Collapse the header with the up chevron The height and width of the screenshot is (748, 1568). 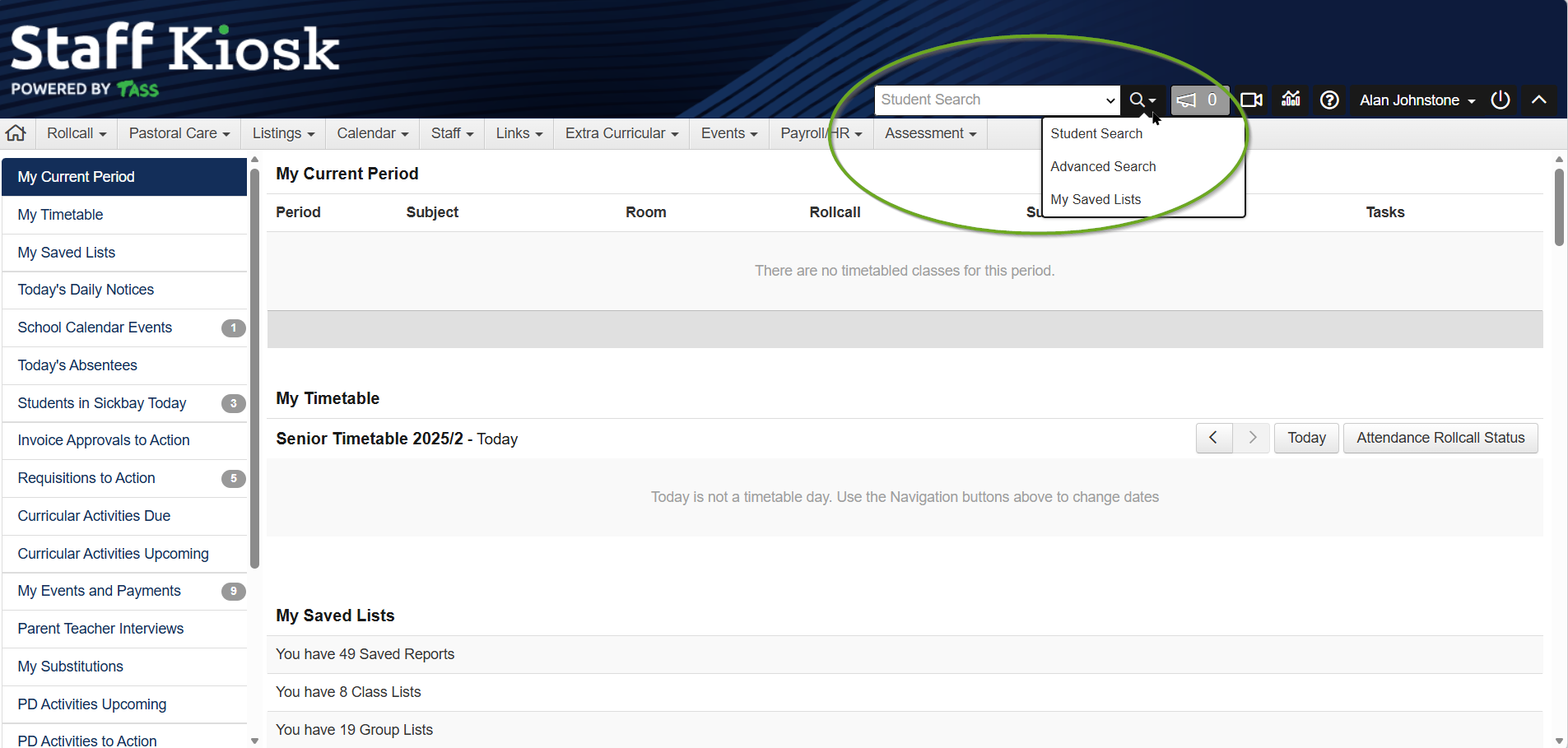pyautogui.click(x=1538, y=100)
